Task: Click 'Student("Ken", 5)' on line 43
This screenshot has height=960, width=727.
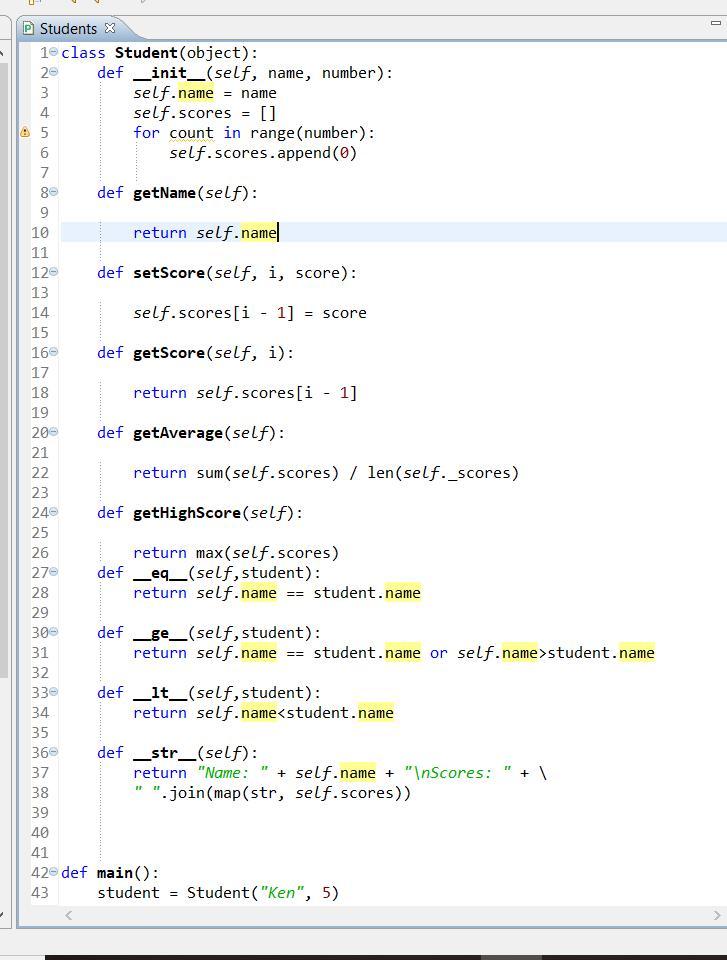Action: (263, 893)
